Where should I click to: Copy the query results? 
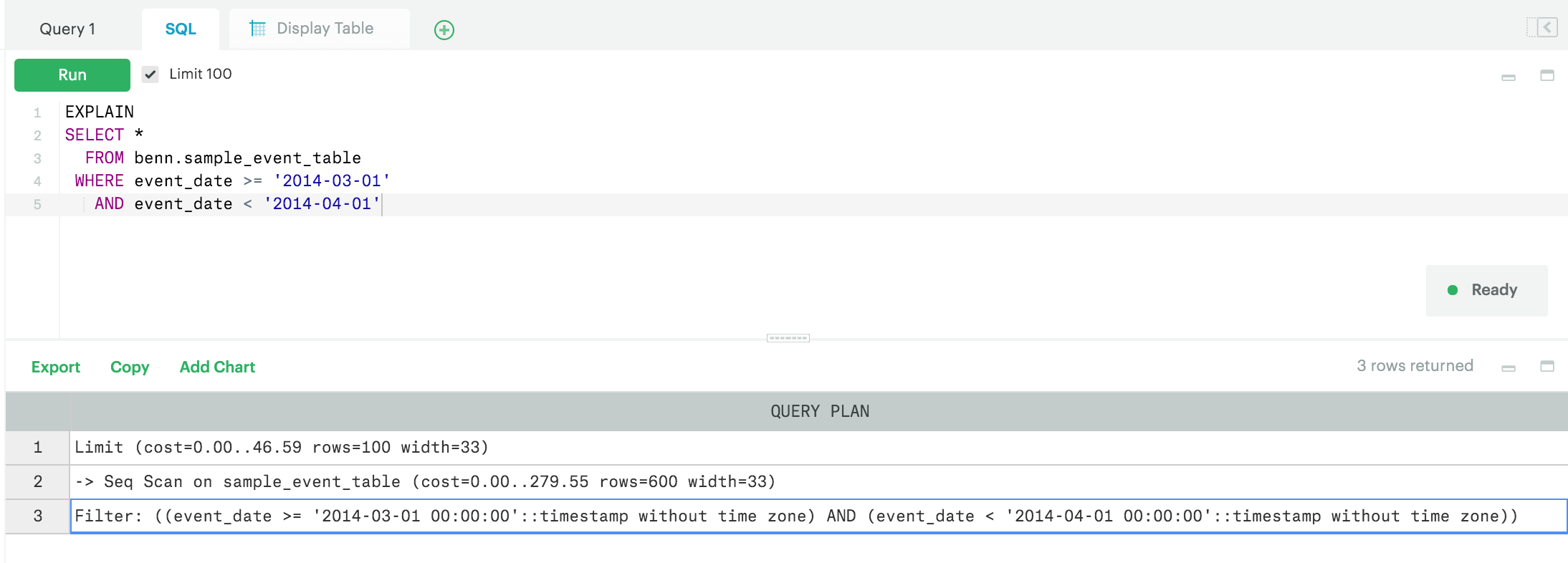130,367
